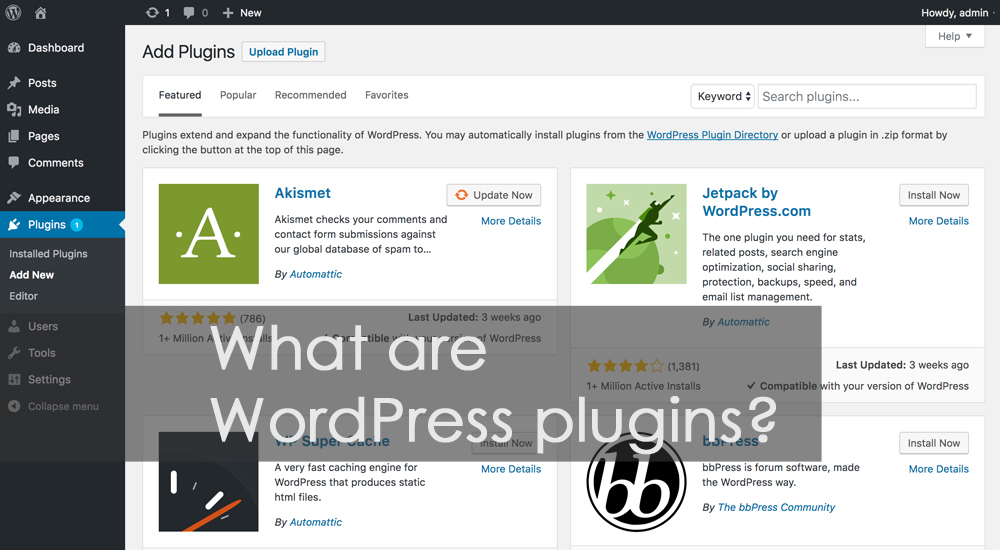Focus the Search plugins field

(867, 96)
